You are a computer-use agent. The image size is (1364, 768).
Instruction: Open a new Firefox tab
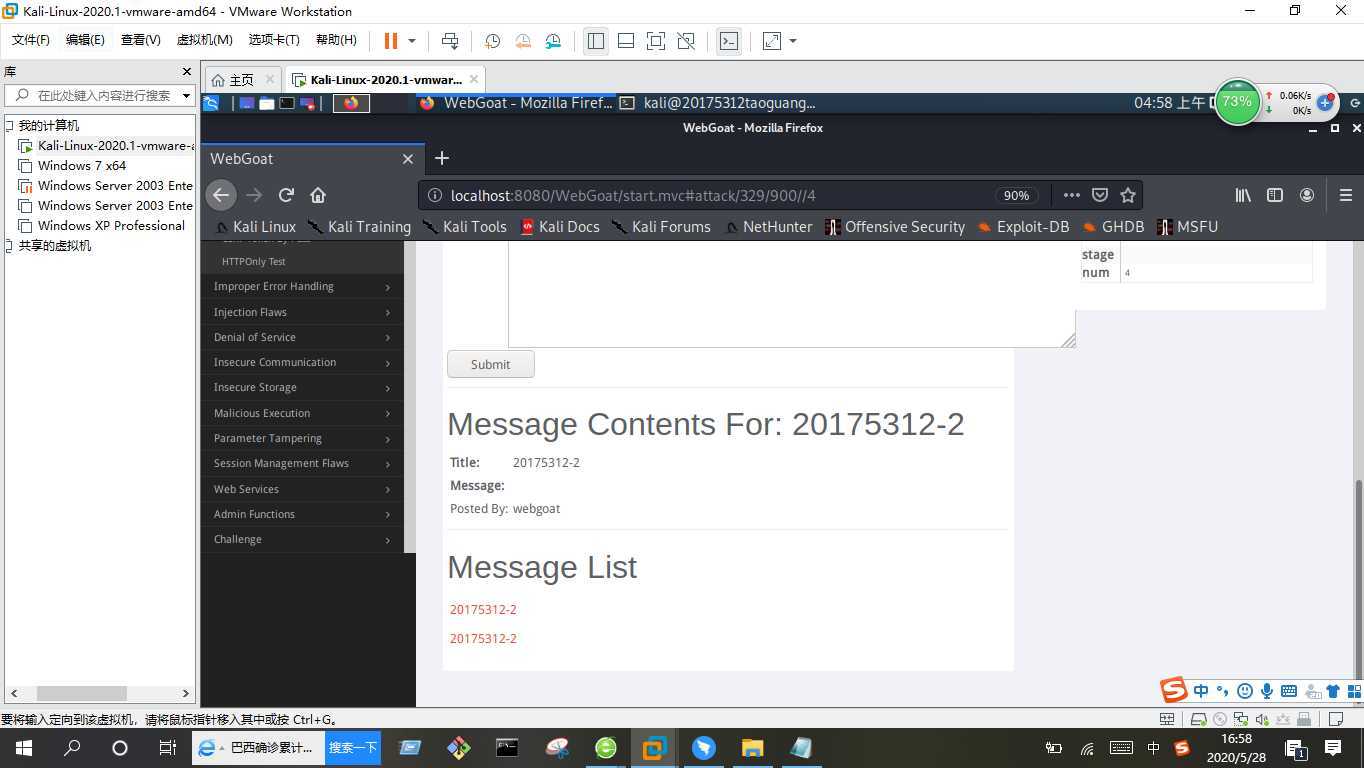(442, 158)
